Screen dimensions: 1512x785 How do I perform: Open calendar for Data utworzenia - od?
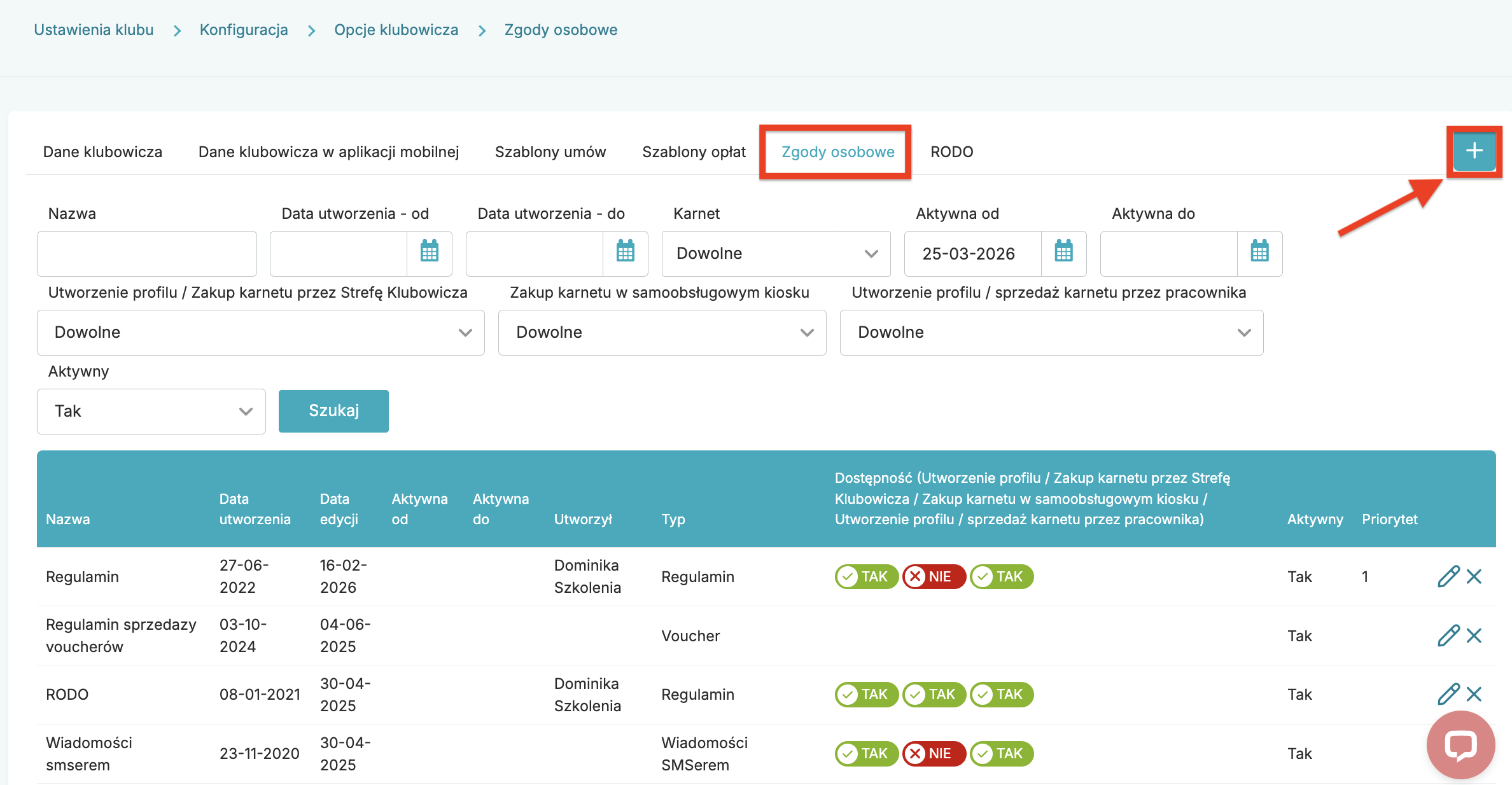click(430, 253)
